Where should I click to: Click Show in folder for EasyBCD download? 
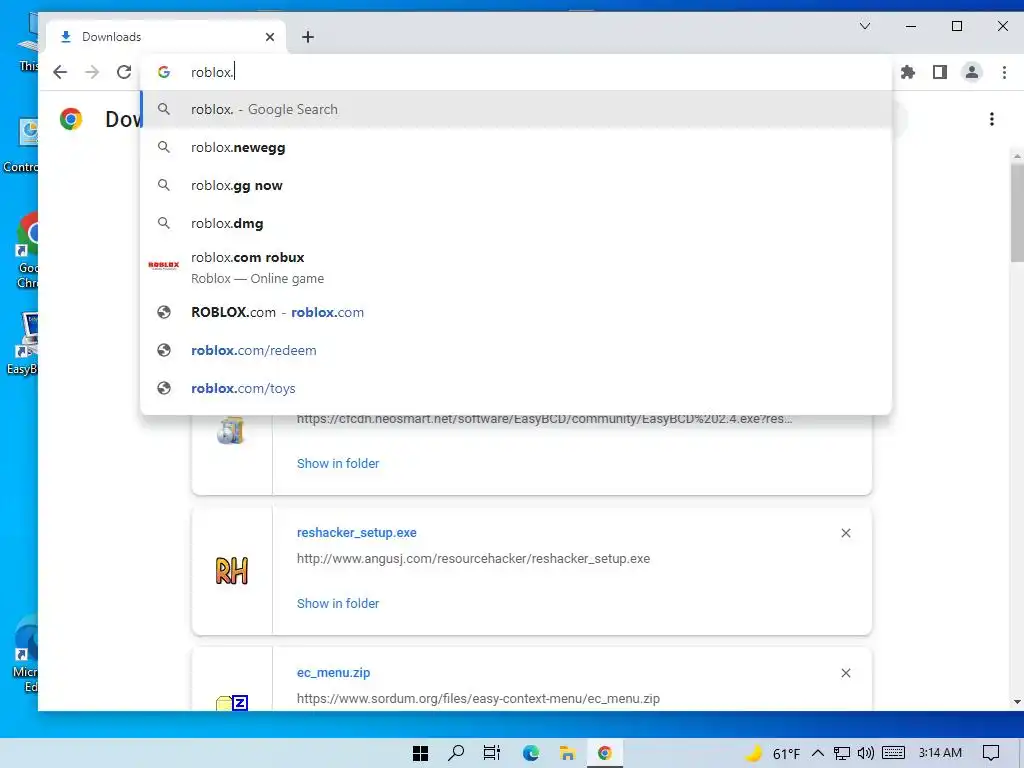[338, 464]
